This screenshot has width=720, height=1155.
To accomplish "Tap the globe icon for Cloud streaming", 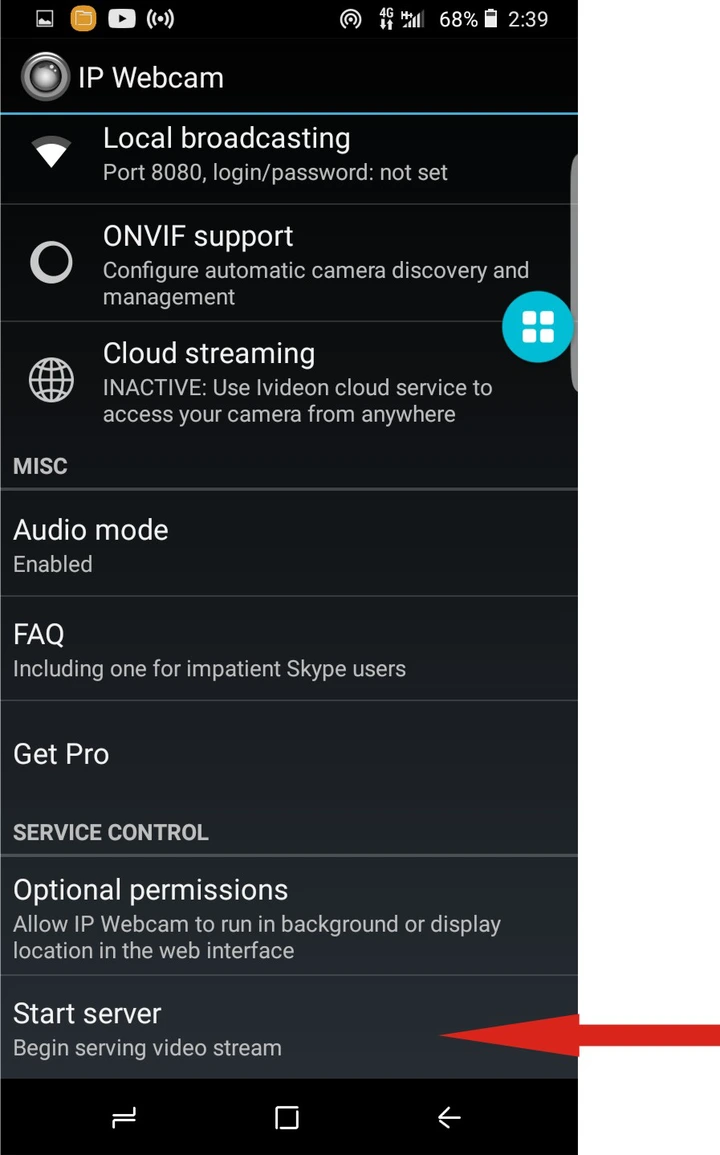I will [x=51, y=379].
